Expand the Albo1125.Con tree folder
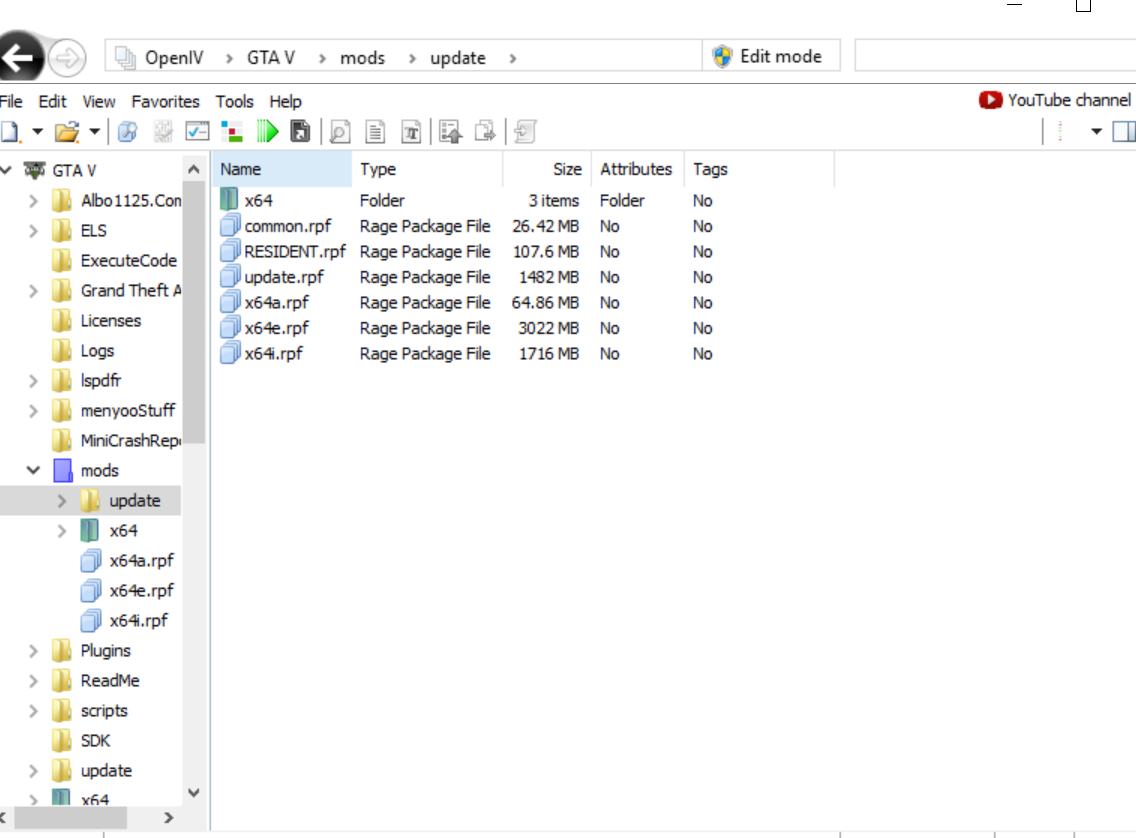Image resolution: width=1136 pixels, height=838 pixels. tap(33, 201)
